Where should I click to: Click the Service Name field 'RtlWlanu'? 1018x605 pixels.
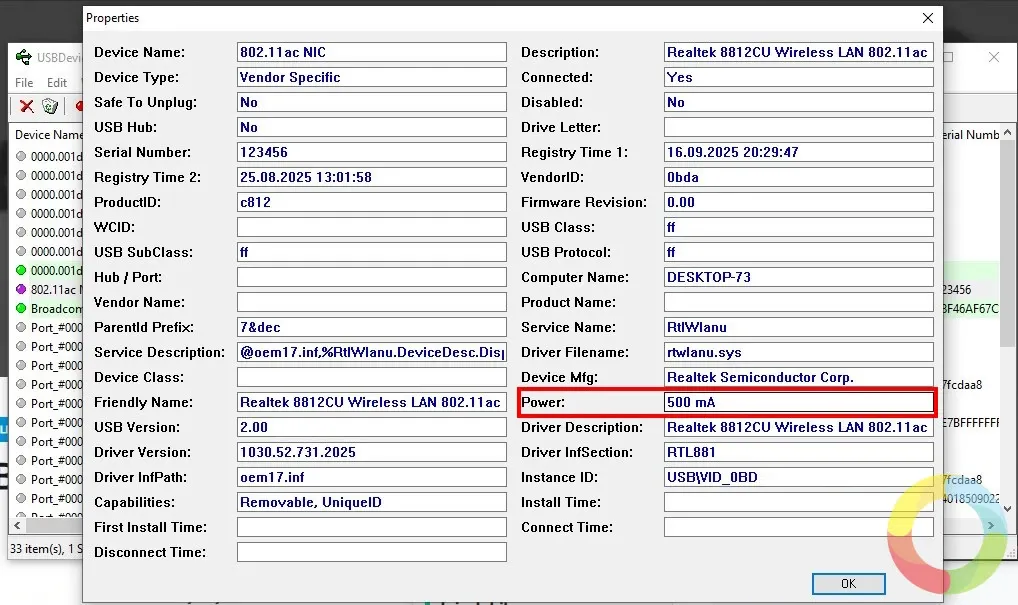point(799,327)
